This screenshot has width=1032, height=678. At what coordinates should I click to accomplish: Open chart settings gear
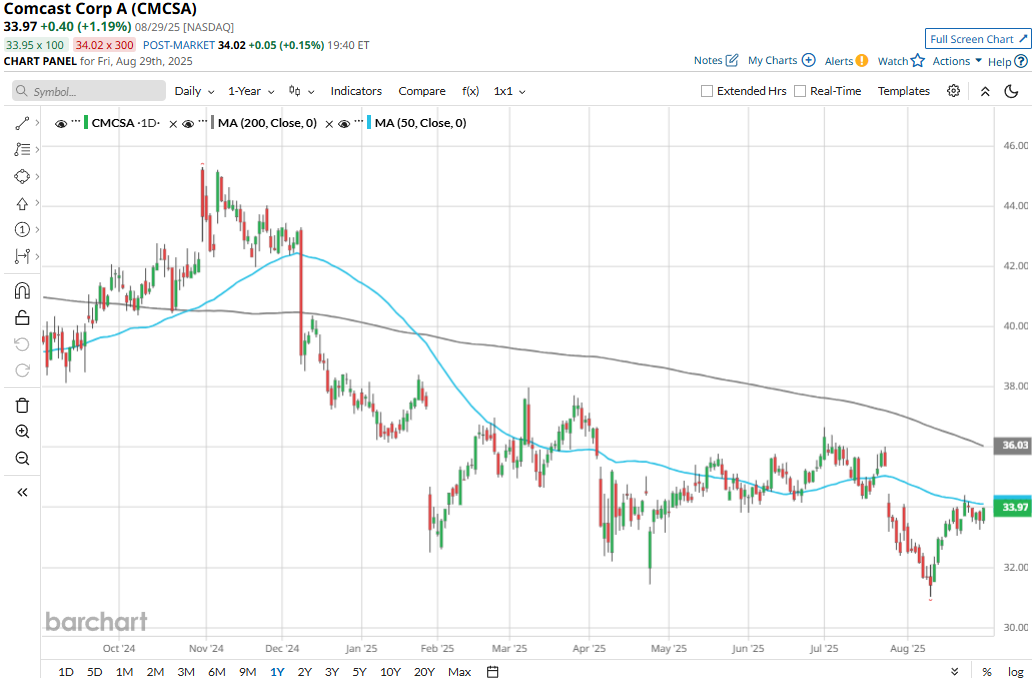tap(953, 91)
